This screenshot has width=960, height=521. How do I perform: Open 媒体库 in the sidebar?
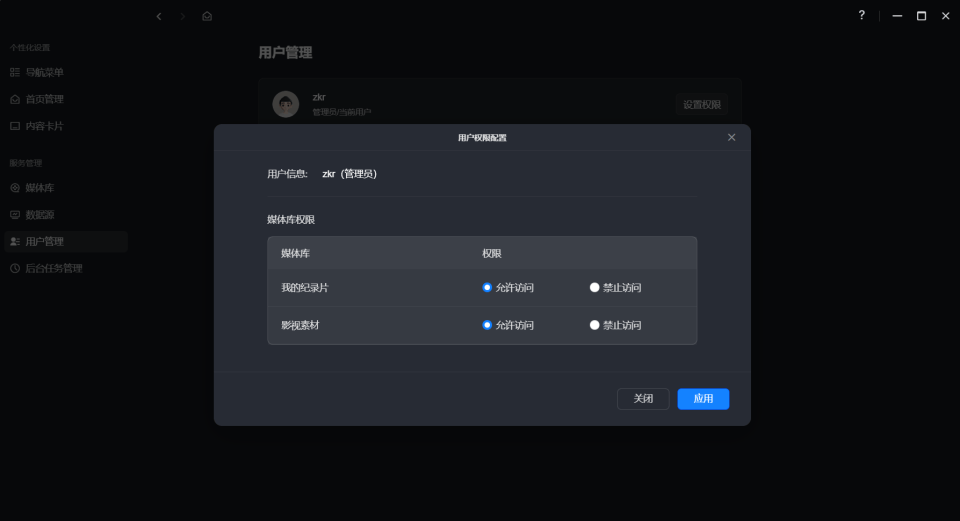tap(66, 188)
